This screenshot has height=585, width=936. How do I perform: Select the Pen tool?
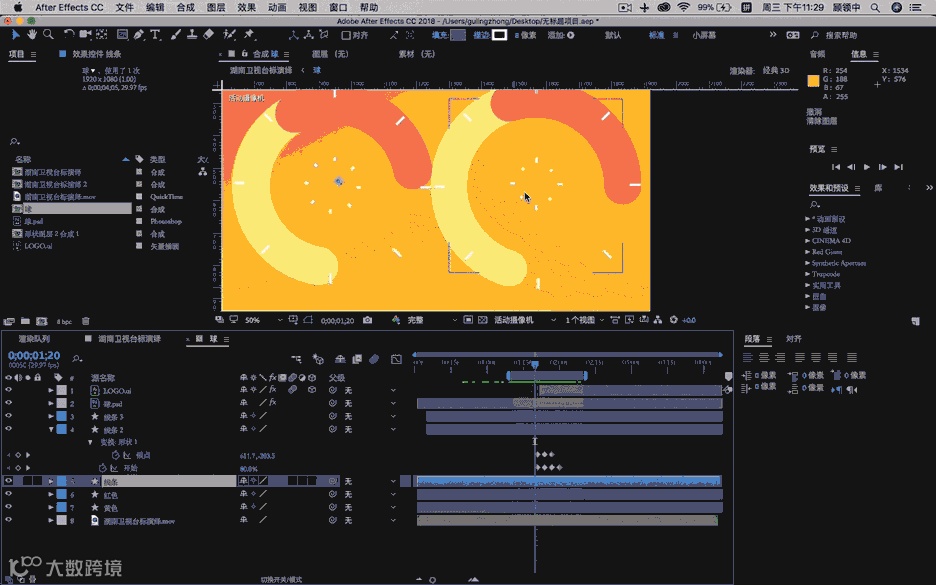pyautogui.click(x=139, y=34)
